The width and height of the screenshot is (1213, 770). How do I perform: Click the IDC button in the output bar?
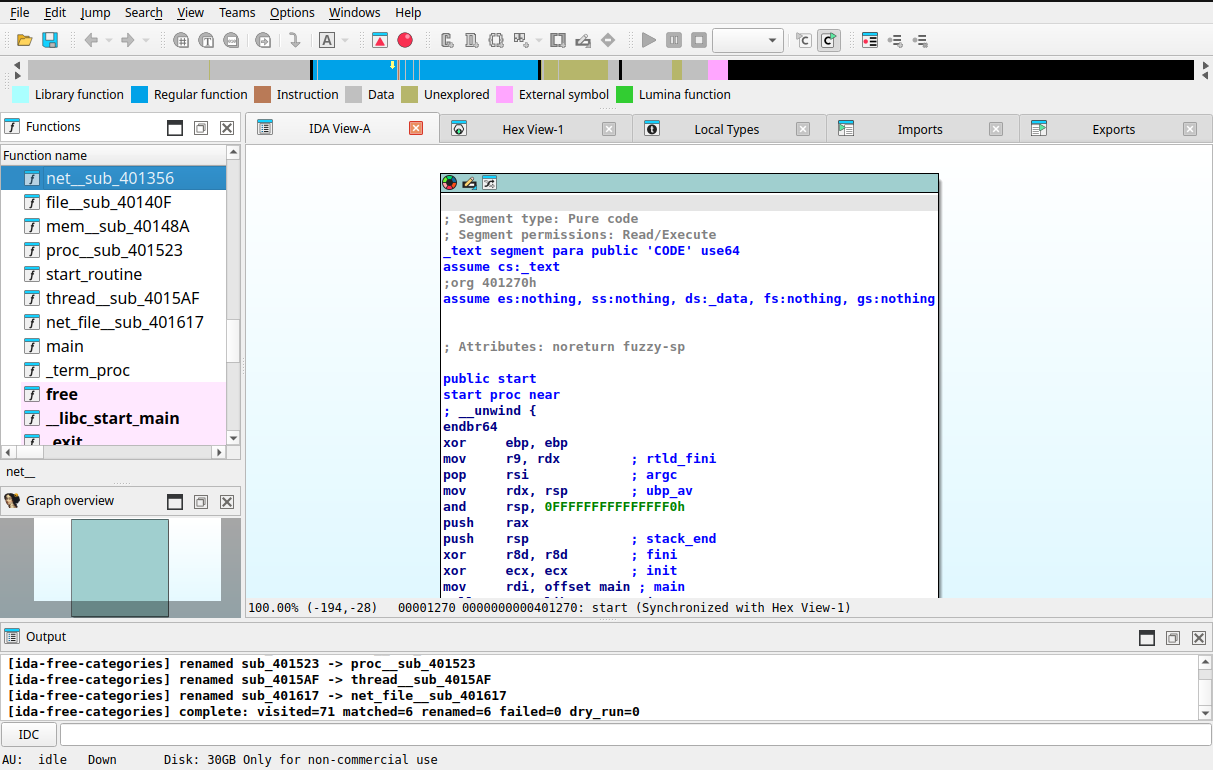pyautogui.click(x=29, y=735)
